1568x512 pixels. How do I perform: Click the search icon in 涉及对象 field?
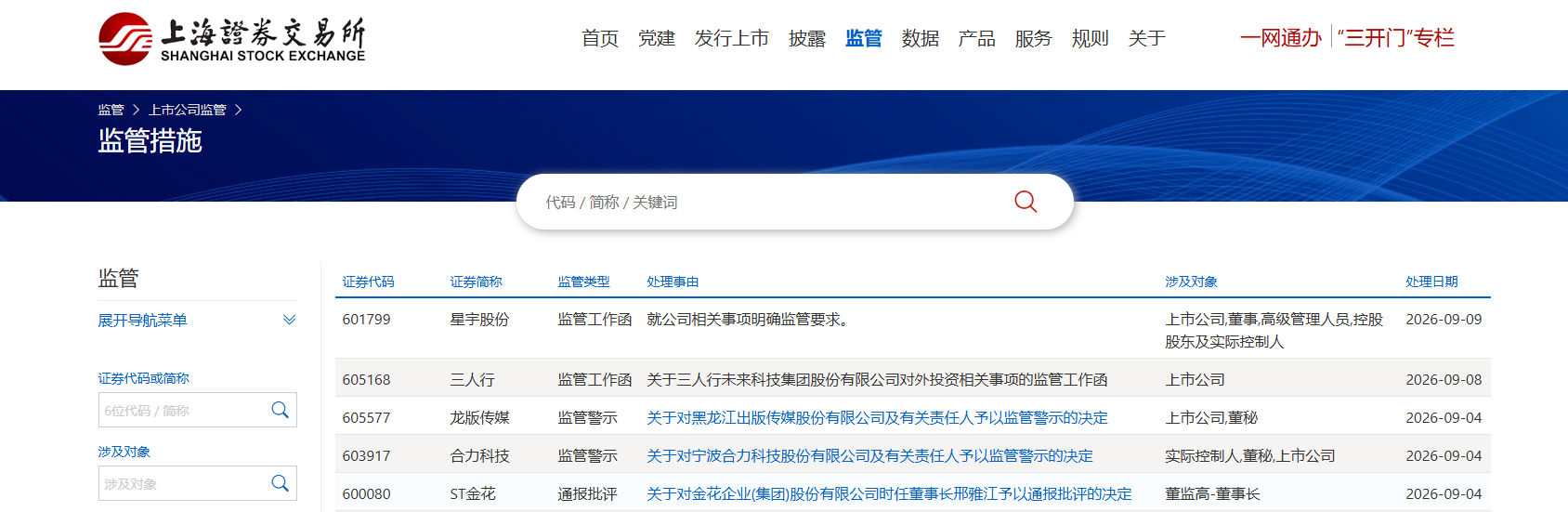pyautogui.click(x=280, y=483)
